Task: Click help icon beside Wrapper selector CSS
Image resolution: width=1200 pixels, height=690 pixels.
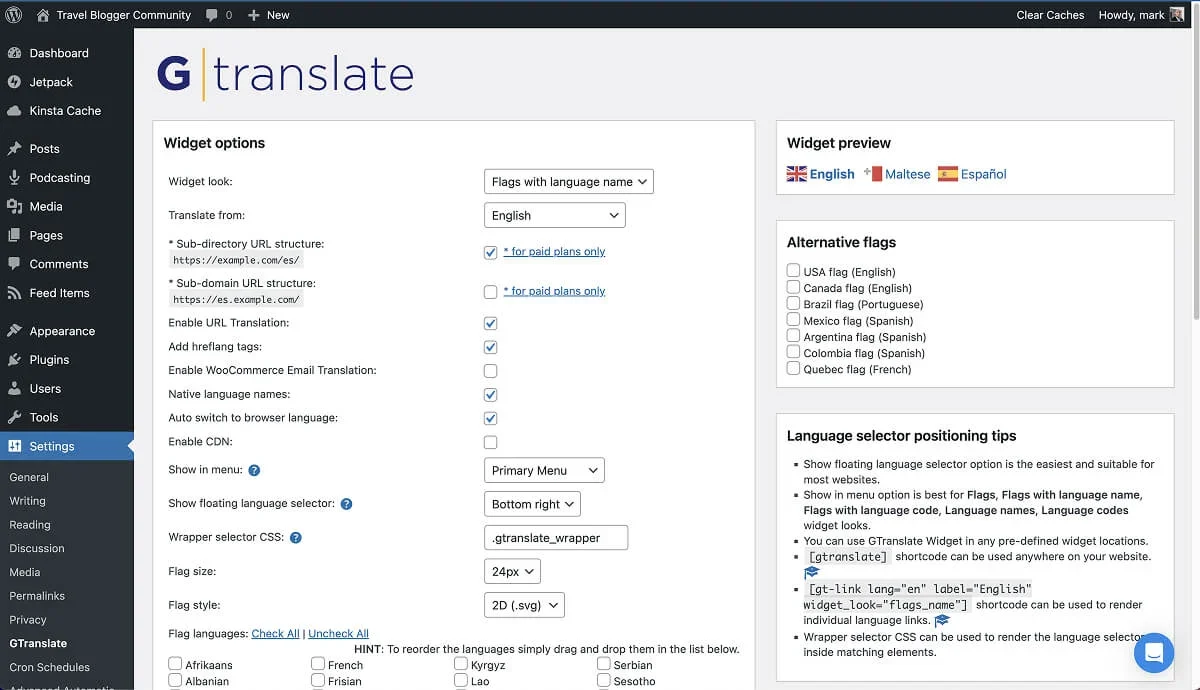Action: click(296, 538)
